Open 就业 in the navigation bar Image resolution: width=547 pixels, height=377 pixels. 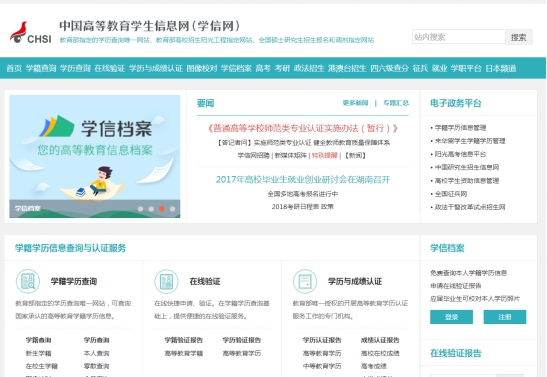(x=439, y=68)
